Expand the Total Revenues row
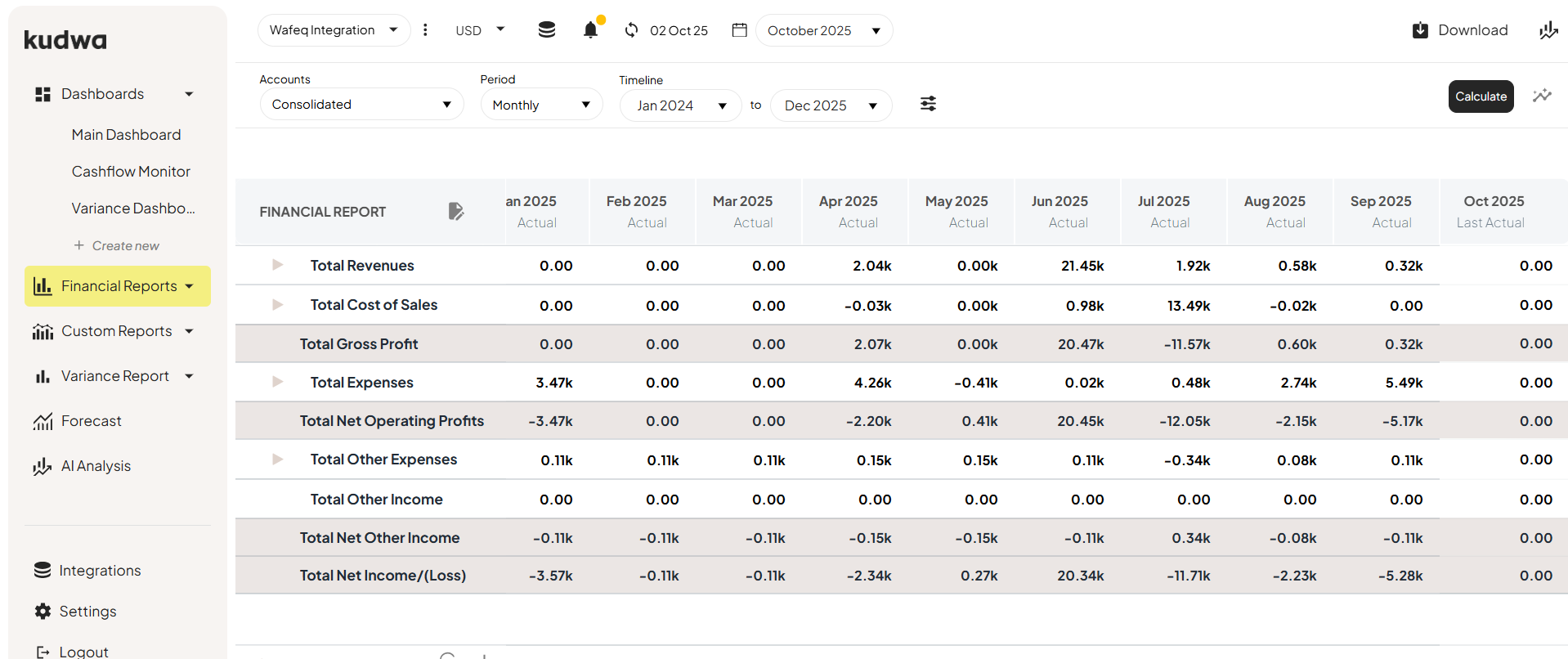Screen dimensions: 1568x659 click(x=277, y=265)
